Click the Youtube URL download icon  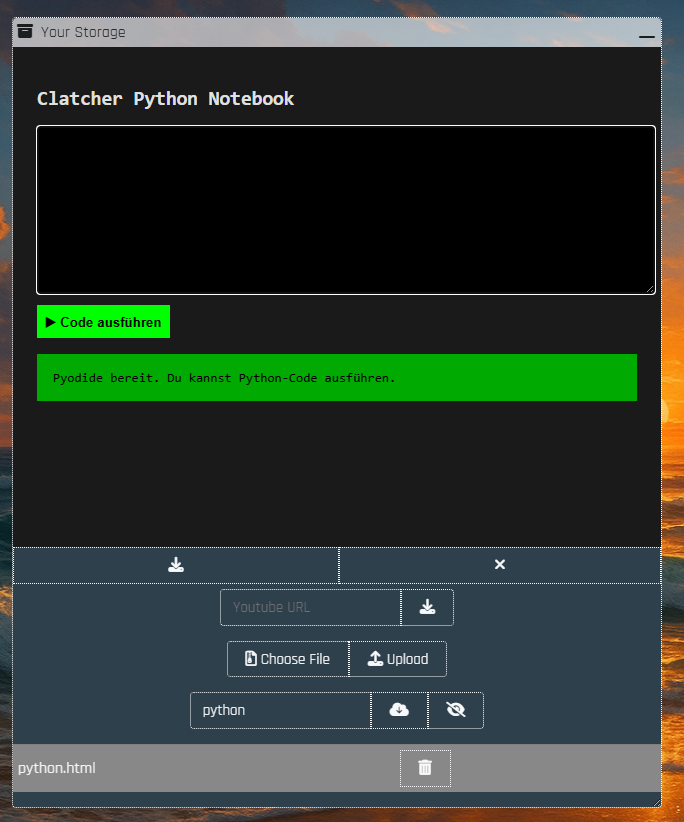[x=427, y=608]
